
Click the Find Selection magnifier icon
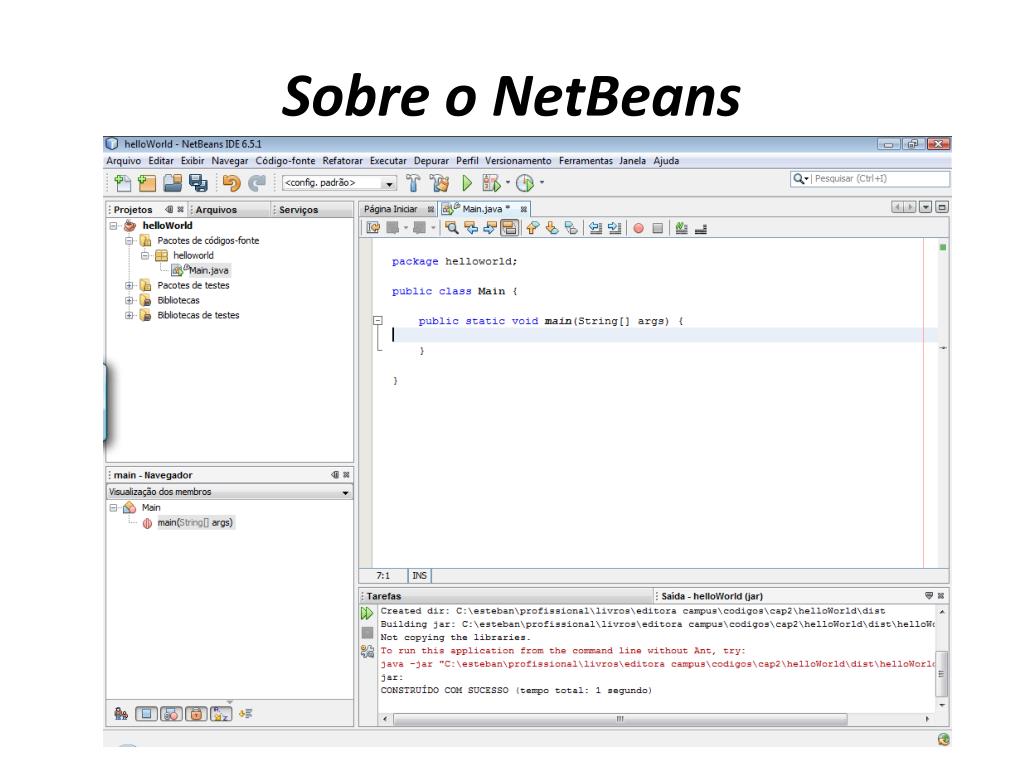point(451,228)
